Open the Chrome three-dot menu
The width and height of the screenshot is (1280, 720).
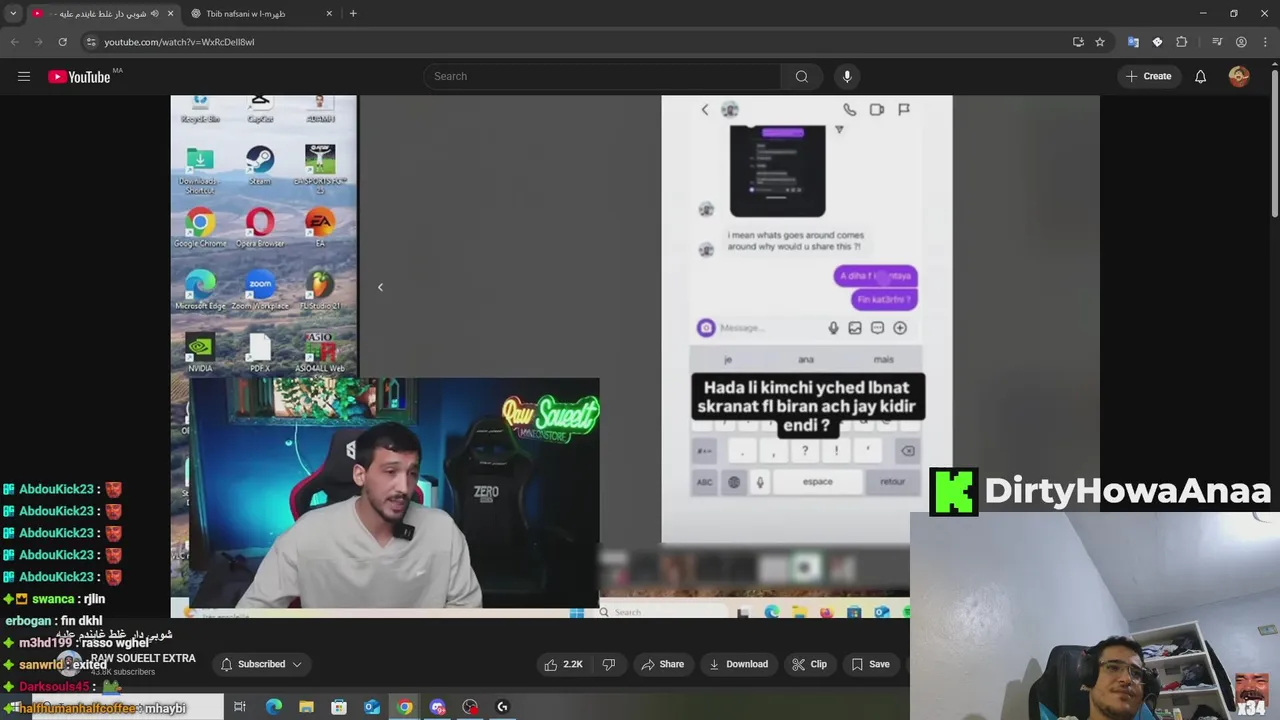pyautogui.click(x=1264, y=42)
